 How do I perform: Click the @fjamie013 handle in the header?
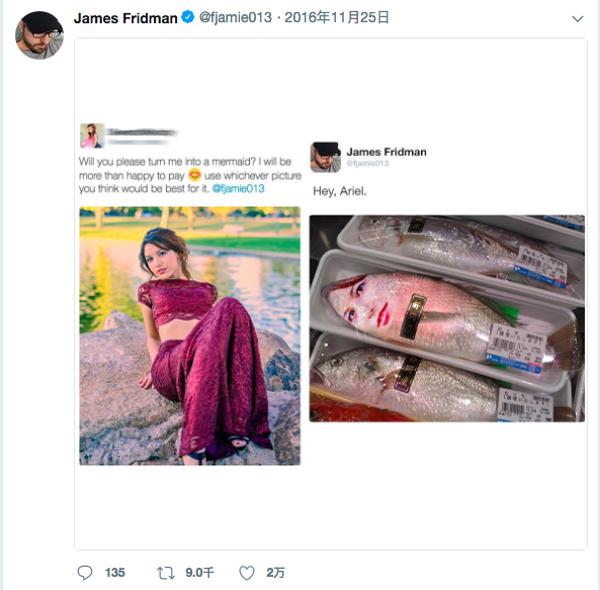[x=235, y=18]
